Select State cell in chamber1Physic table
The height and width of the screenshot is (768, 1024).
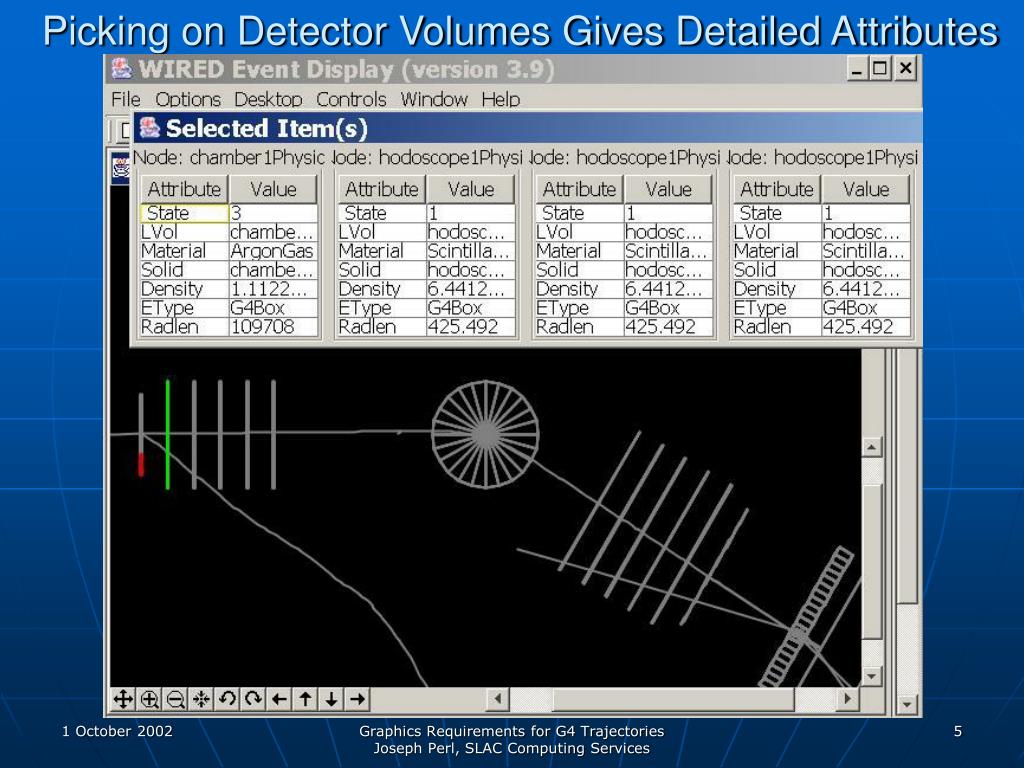tap(184, 214)
